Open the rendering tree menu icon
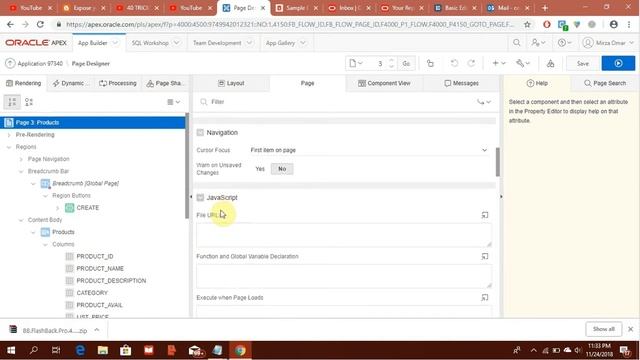This screenshot has width=640, height=360. coord(173,102)
